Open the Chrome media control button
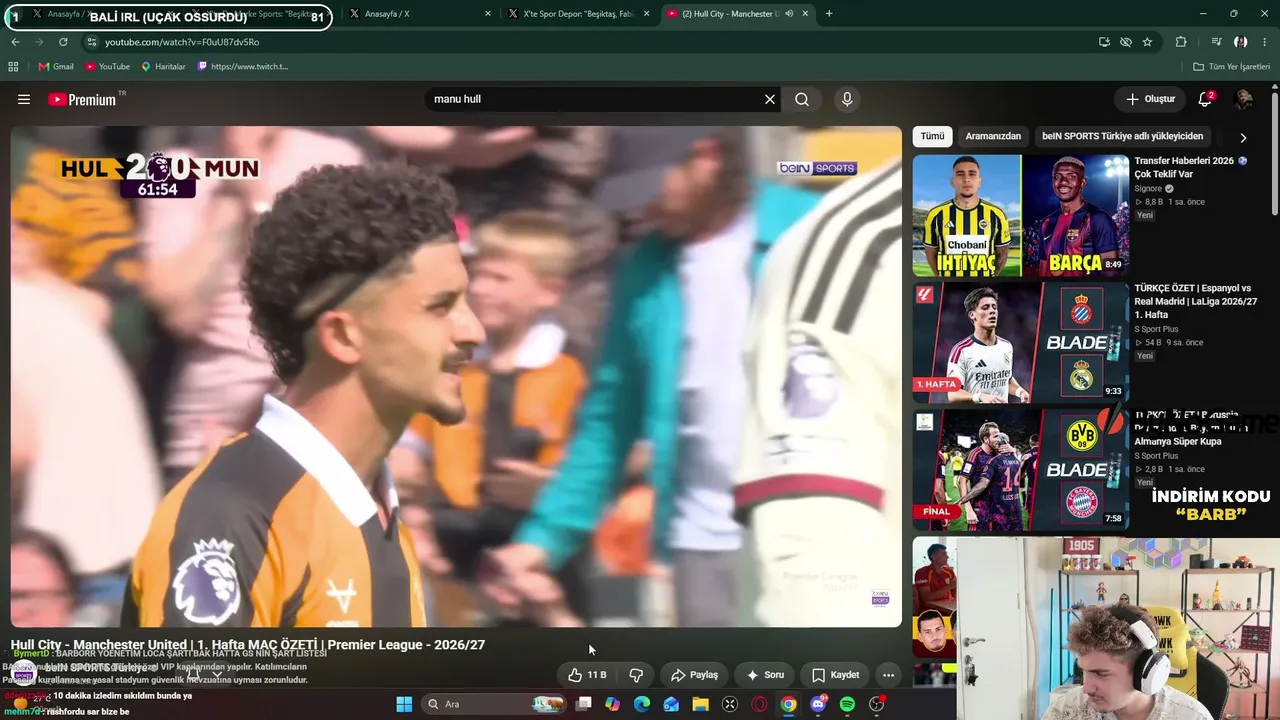The image size is (1280, 720). [1216, 42]
